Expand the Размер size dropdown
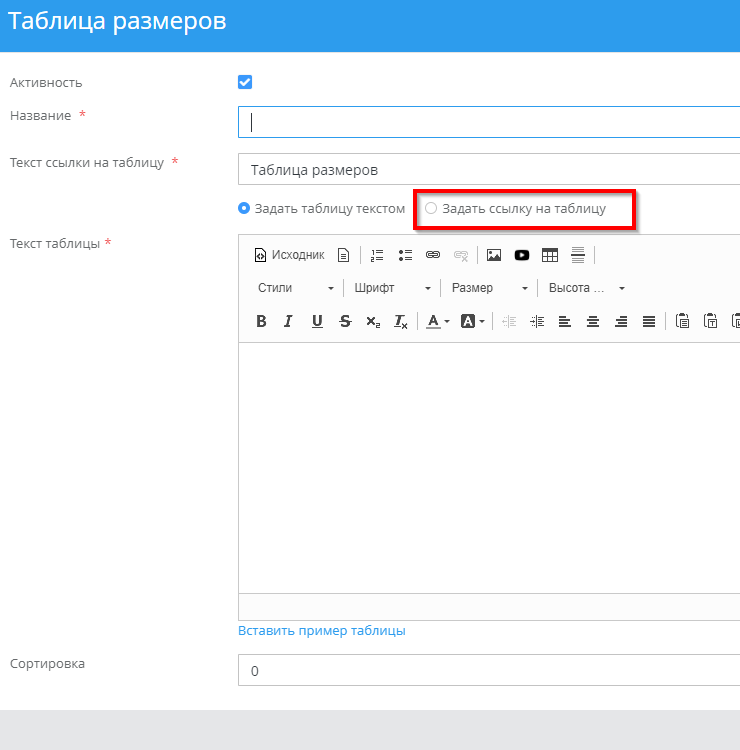740x750 pixels. click(490, 288)
